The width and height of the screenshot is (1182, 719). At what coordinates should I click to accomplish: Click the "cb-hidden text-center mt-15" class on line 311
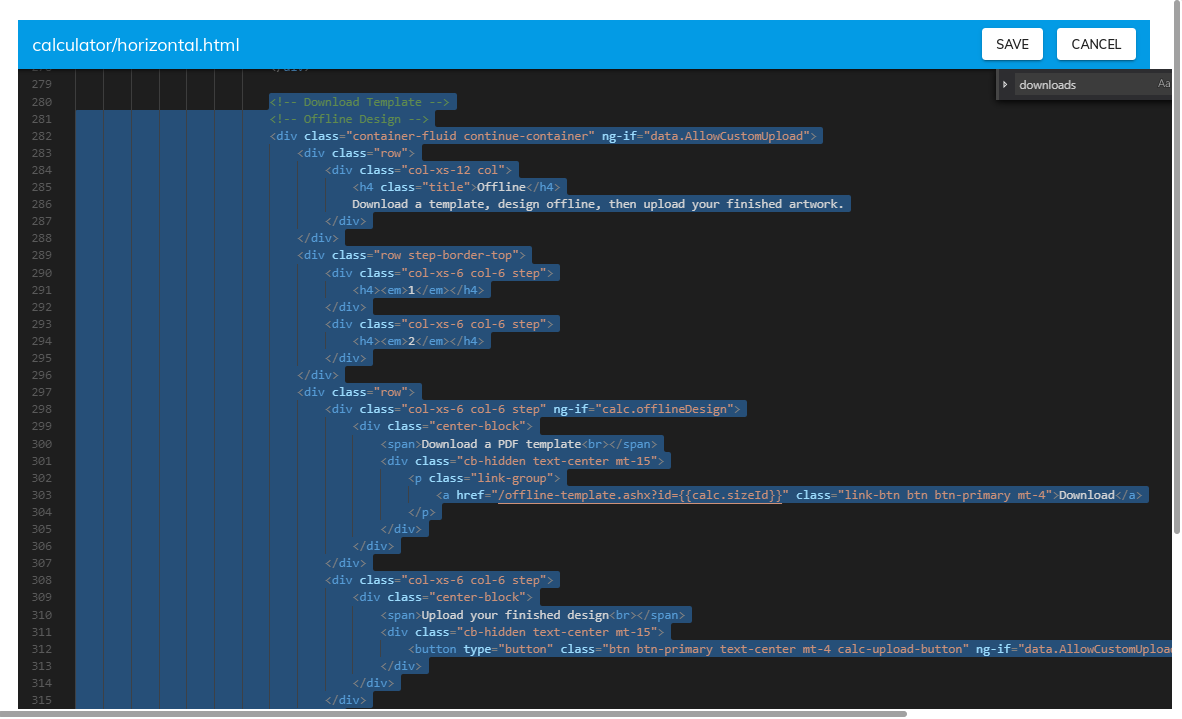[557, 632]
